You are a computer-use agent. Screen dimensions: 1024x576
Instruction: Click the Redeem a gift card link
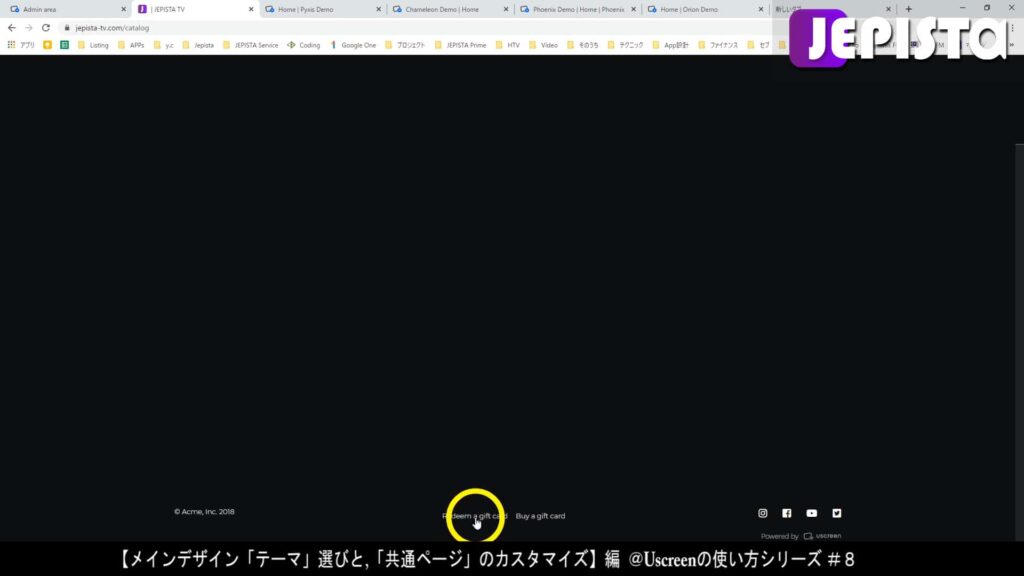click(475, 516)
